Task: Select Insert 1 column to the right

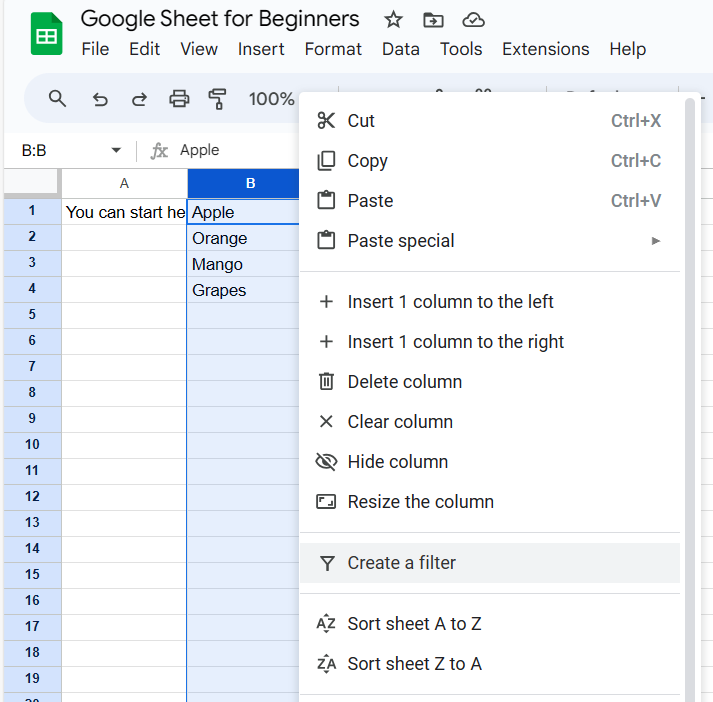Action: [x=490, y=342]
